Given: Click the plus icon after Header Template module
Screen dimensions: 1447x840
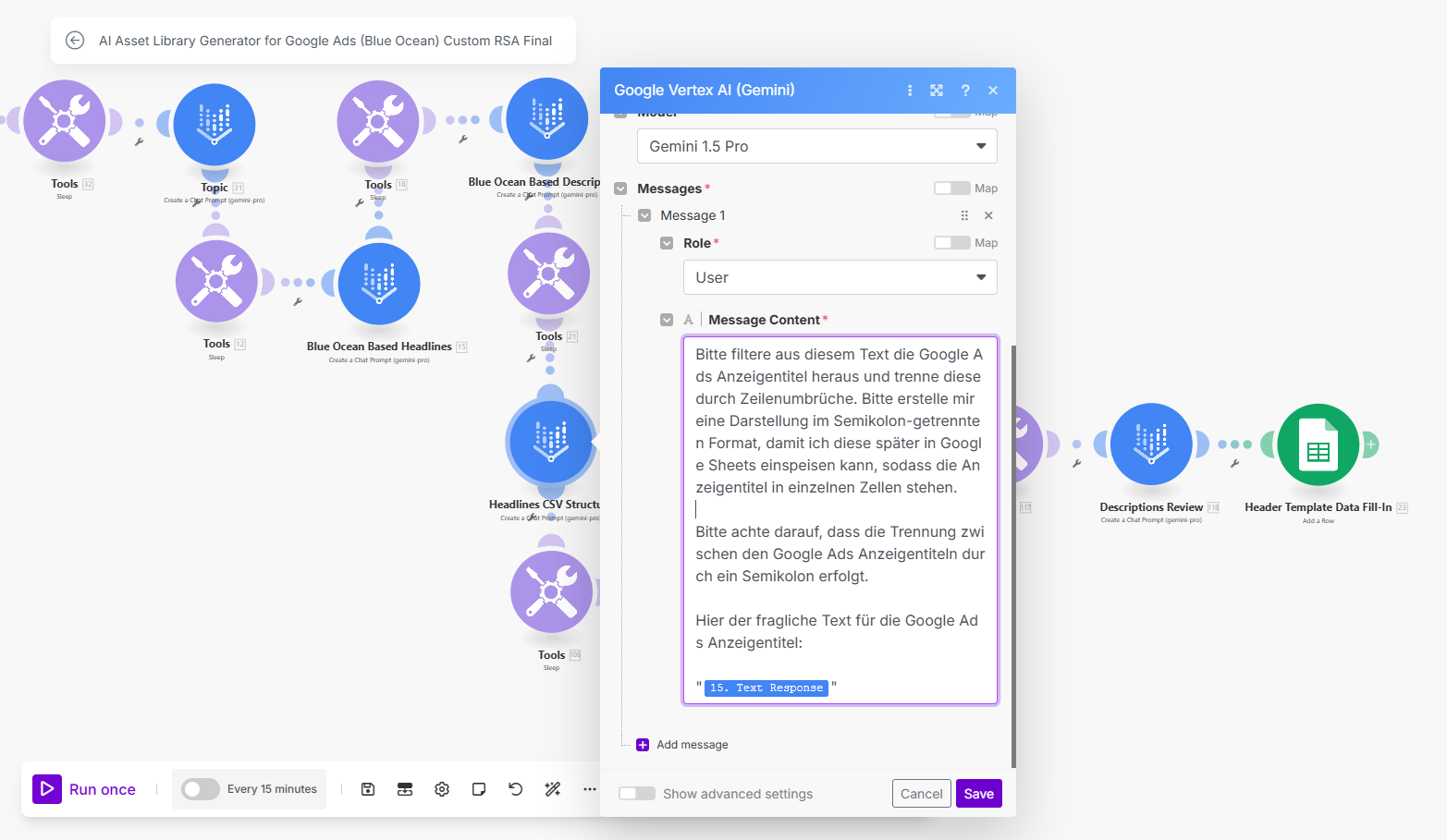Looking at the screenshot, I should (x=1371, y=444).
